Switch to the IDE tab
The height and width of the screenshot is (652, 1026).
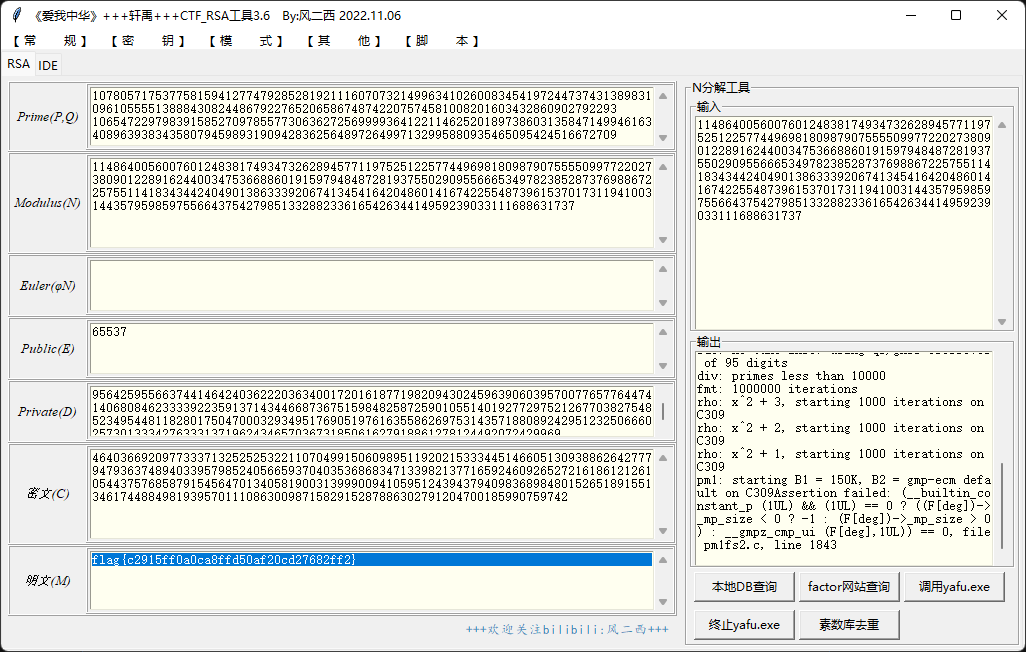(48, 65)
